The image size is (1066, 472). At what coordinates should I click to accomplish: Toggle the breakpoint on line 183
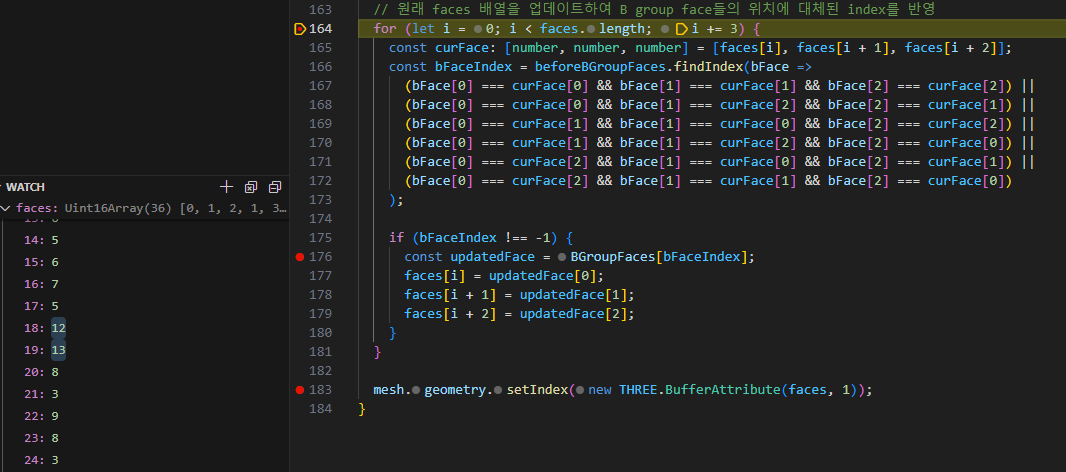tap(300, 390)
